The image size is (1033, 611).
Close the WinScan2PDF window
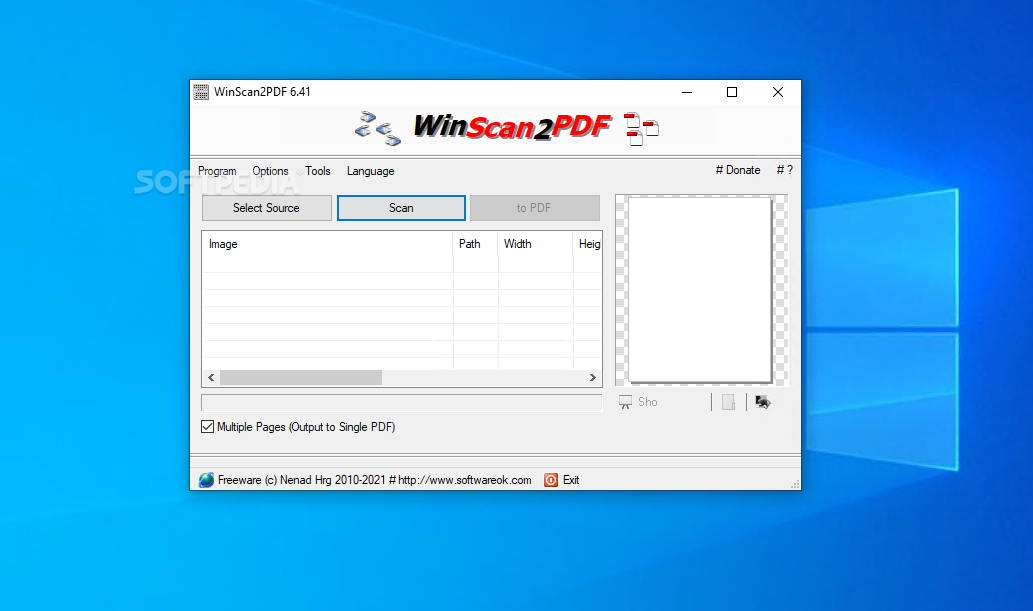click(x=778, y=92)
